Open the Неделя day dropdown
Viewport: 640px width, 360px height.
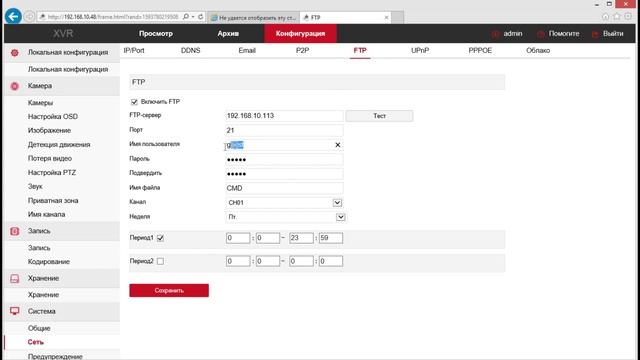point(340,217)
